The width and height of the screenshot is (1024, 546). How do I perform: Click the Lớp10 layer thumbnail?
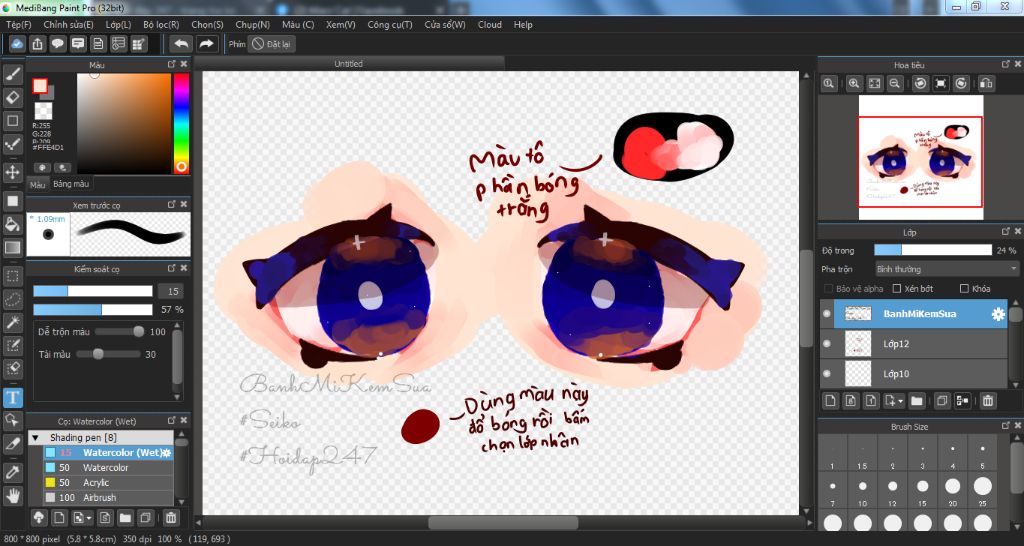tap(858, 373)
